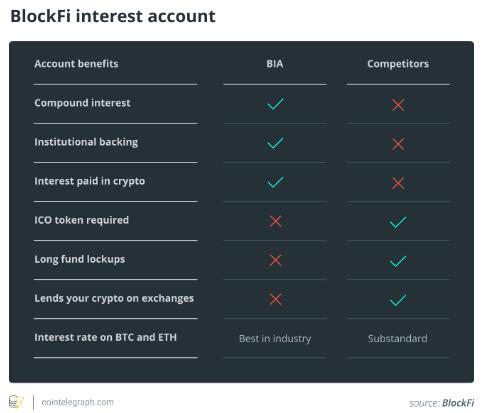The width and height of the screenshot is (482, 413).
Task: Click the Competitors checkmark for Lends your crypto
Action: [x=398, y=300]
